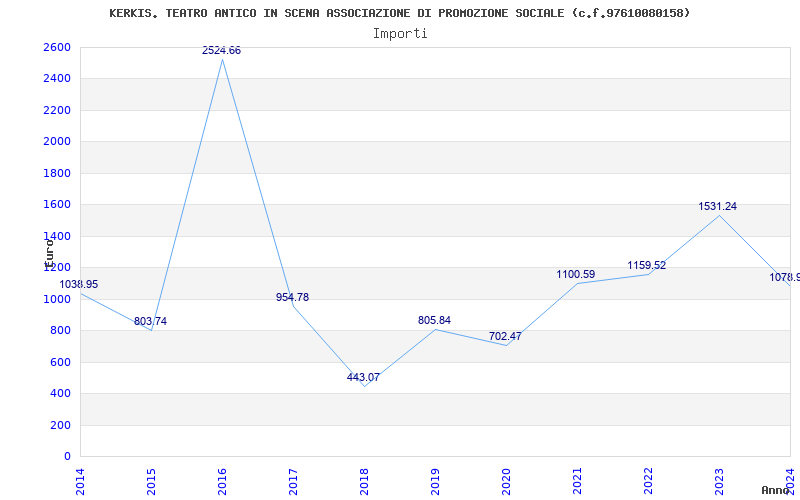This screenshot has width=800, height=500.
Task: Click the 803.74 data label
Action: pyautogui.click(x=150, y=321)
